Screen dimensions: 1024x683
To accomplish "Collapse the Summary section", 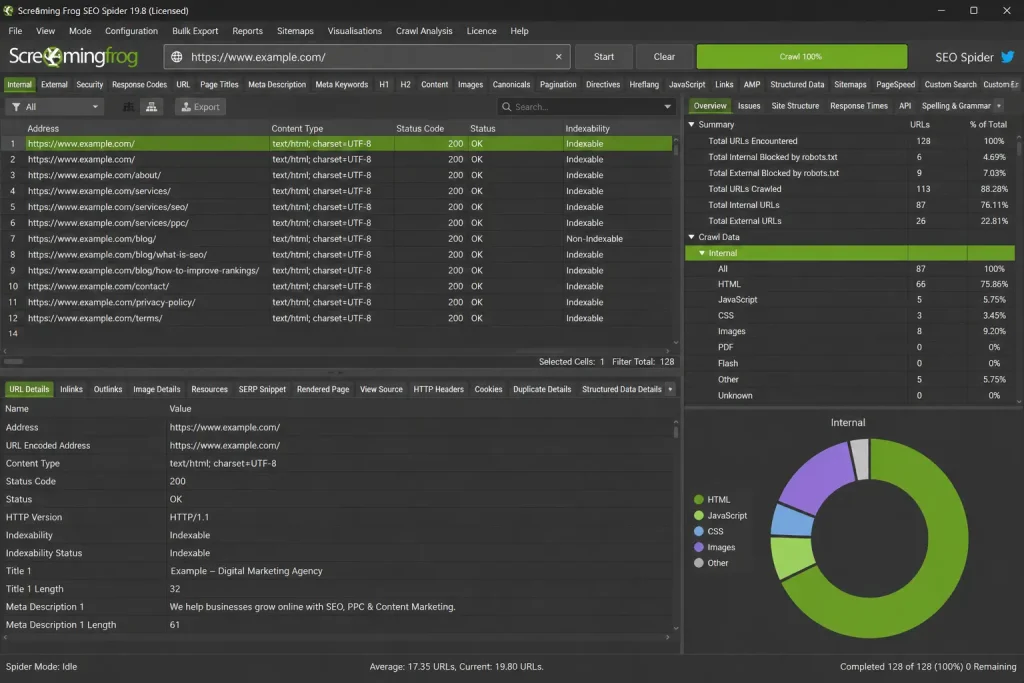I will [692, 124].
